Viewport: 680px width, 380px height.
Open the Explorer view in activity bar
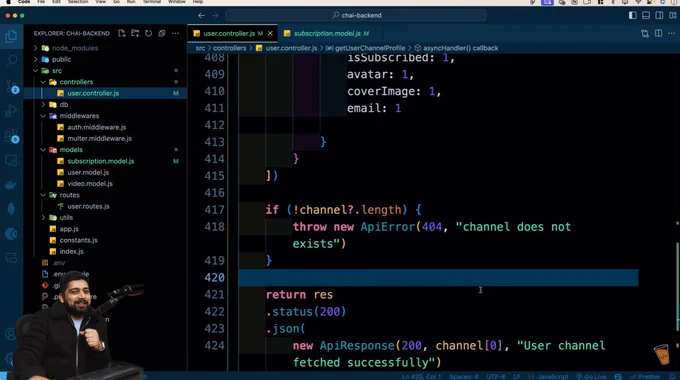(x=11, y=37)
